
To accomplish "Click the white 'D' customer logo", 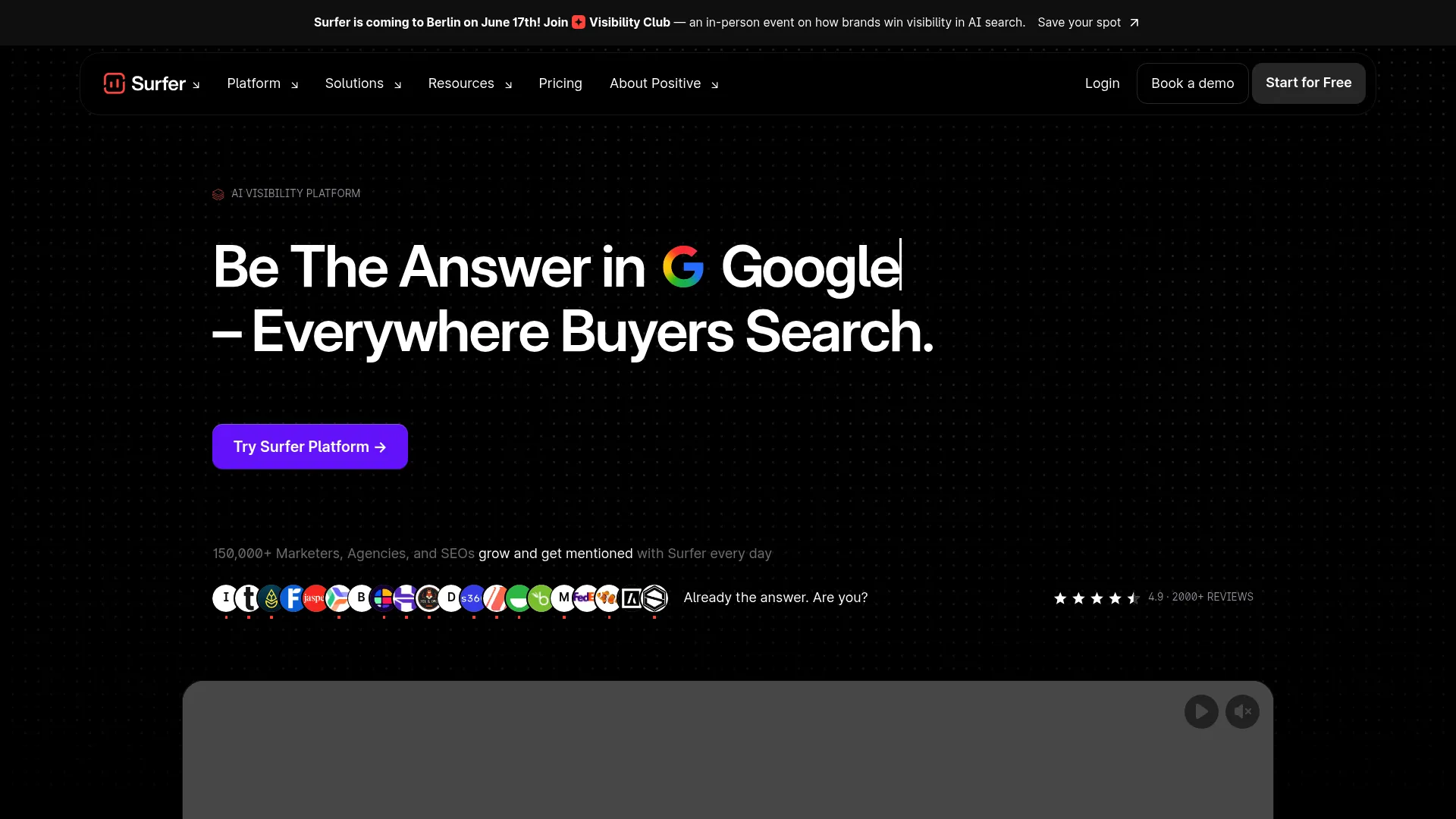I will (451, 598).
